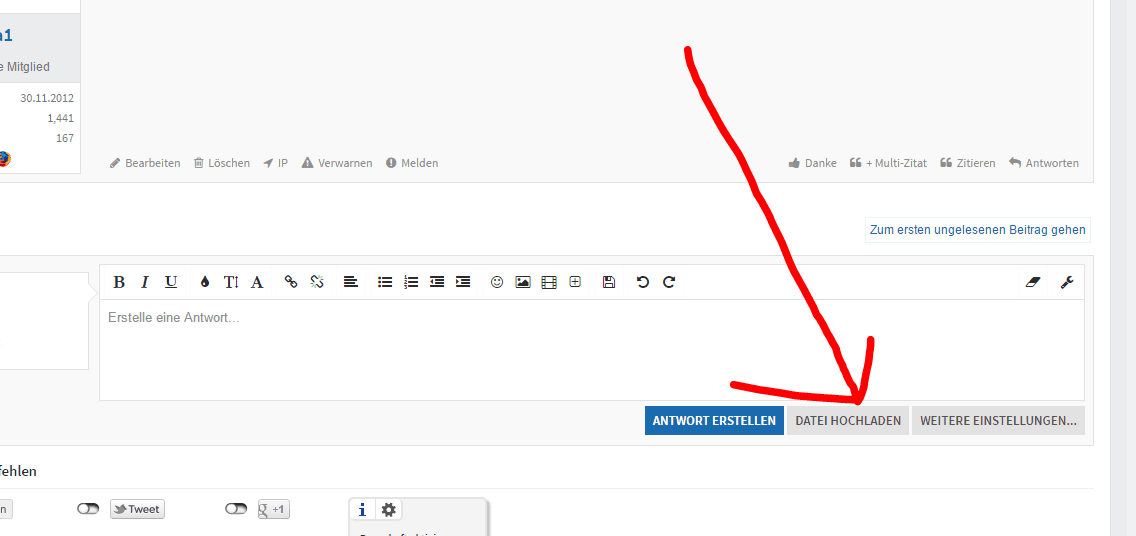Screen dimensions: 1136x536
Task: Click Bearbeiten to edit the post
Action: coord(145,163)
